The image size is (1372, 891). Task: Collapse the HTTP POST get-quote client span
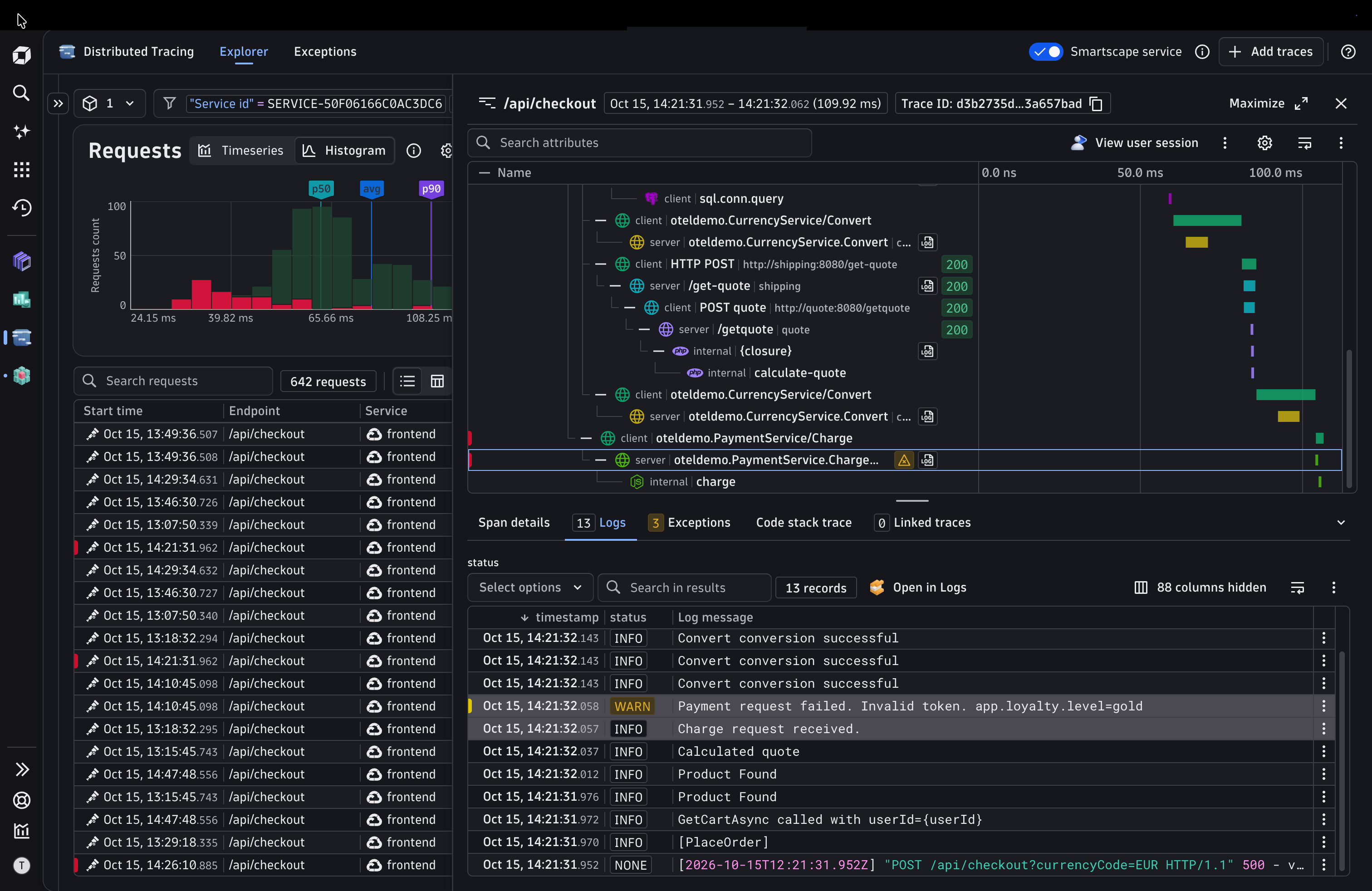pyautogui.click(x=601, y=264)
